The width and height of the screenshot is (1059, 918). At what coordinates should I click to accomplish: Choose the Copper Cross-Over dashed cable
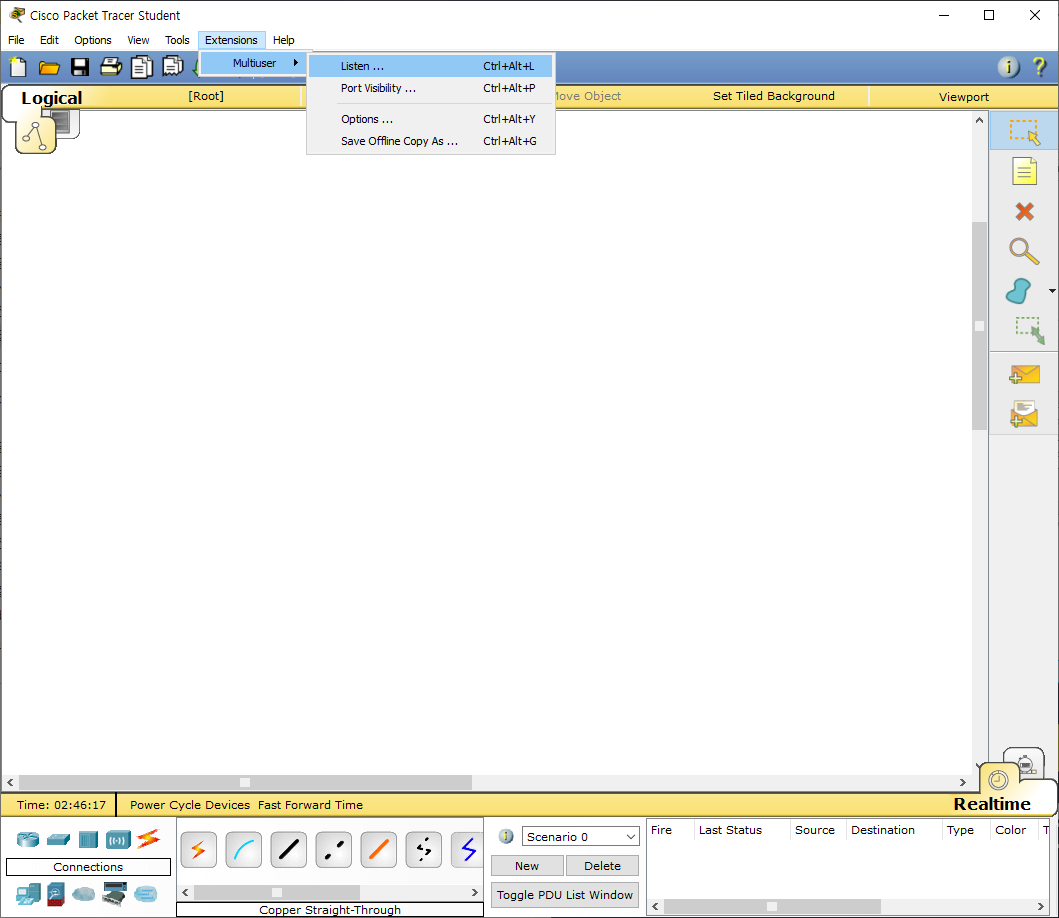point(334,849)
